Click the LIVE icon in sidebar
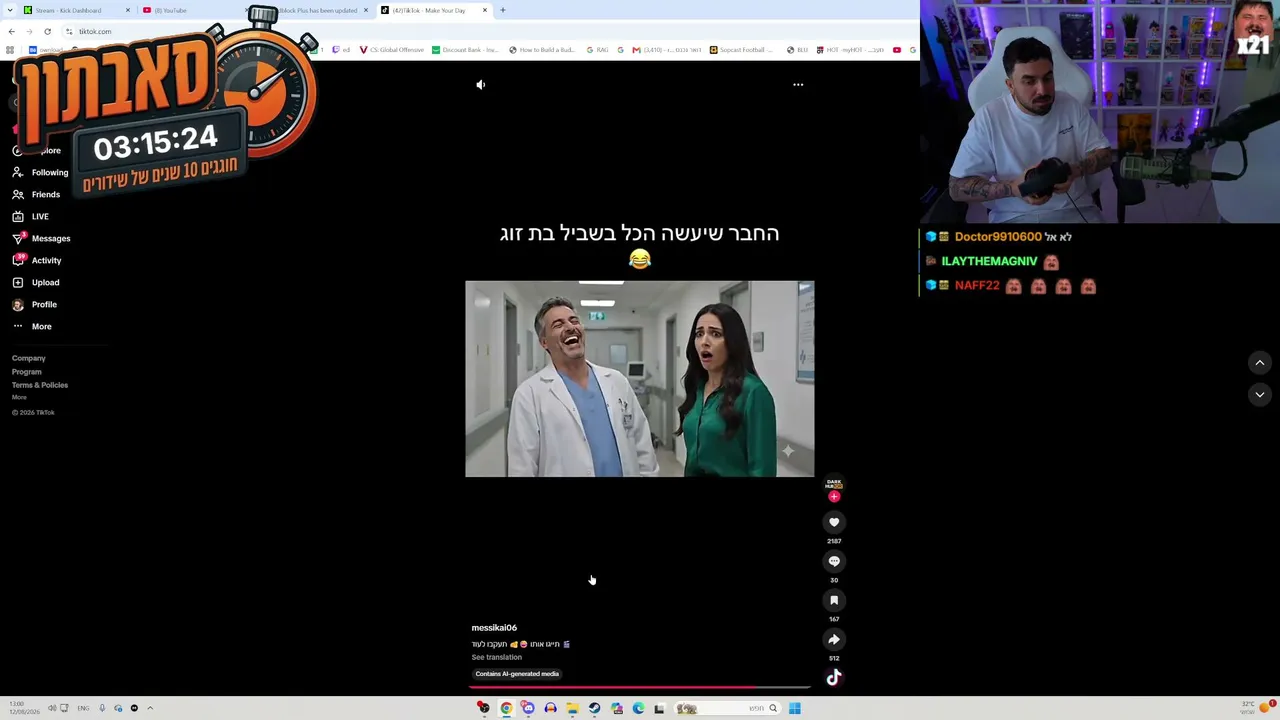Viewport: 1280px width, 720px height. coord(18,216)
